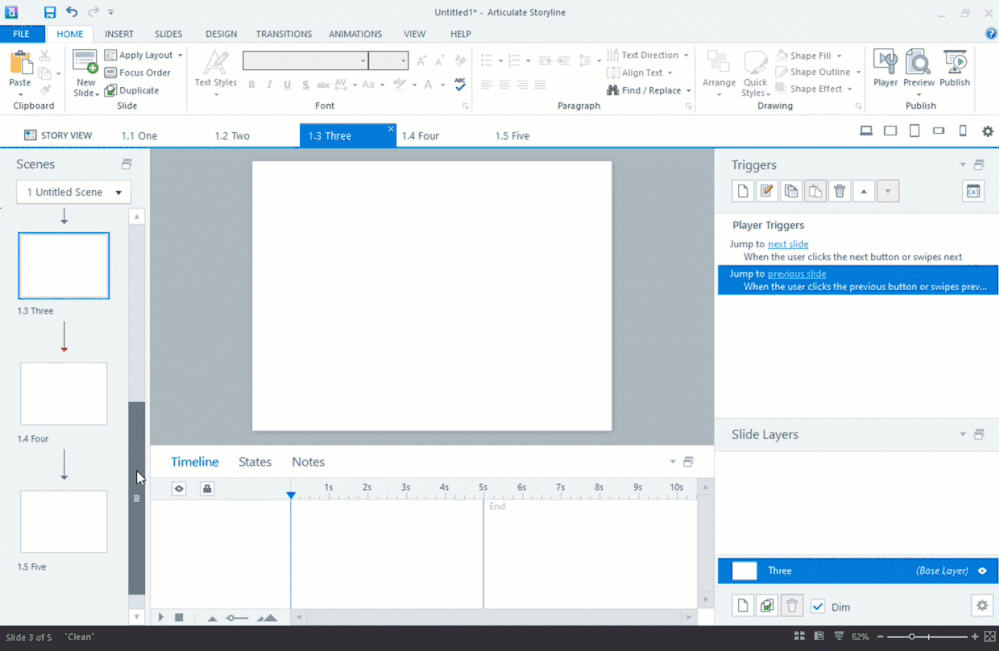Toggle the timeline lock column icon
Image resolution: width=999 pixels, height=651 pixels.
pos(206,489)
